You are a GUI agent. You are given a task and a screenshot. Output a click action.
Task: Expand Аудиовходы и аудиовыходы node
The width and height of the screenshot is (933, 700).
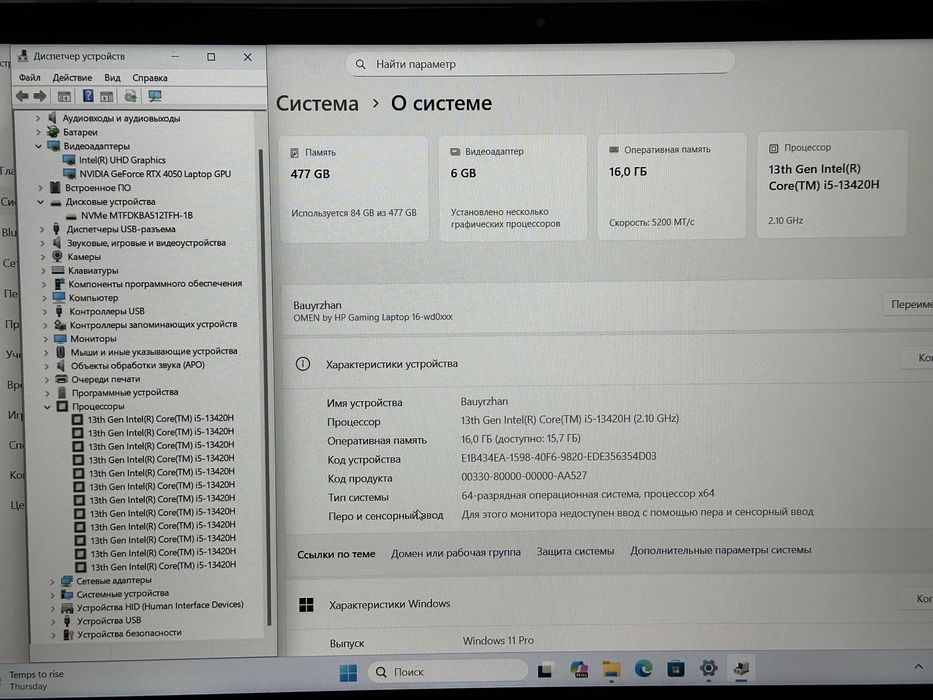tap(37, 118)
